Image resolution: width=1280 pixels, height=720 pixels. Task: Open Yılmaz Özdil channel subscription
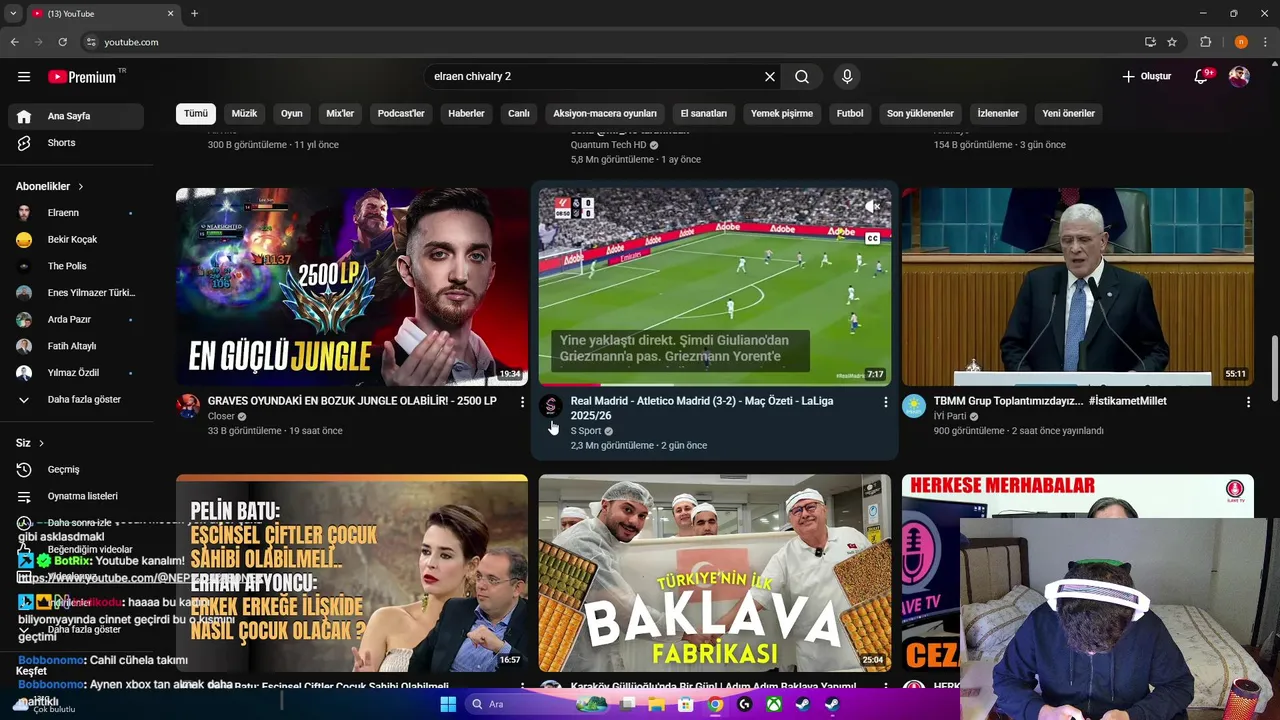click(x=76, y=373)
